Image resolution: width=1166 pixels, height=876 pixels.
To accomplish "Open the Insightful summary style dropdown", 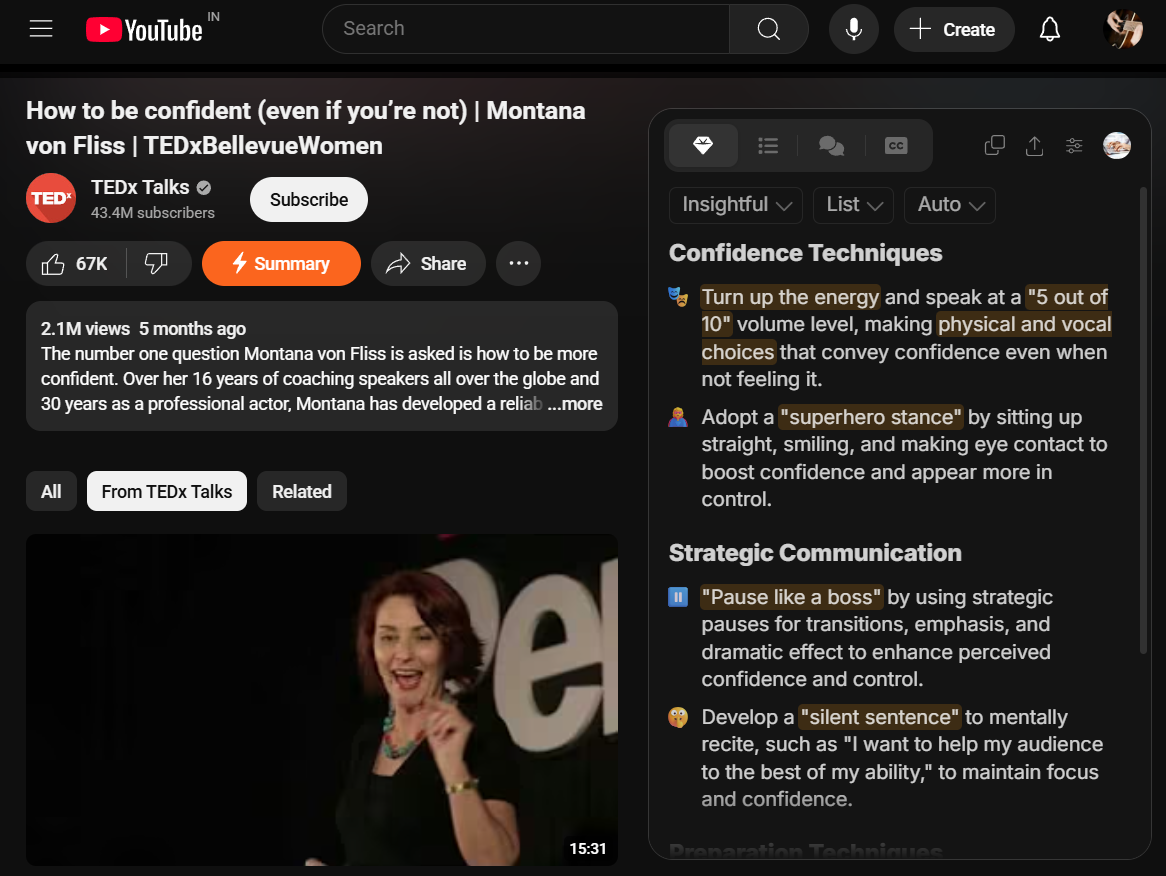I will pos(735,205).
